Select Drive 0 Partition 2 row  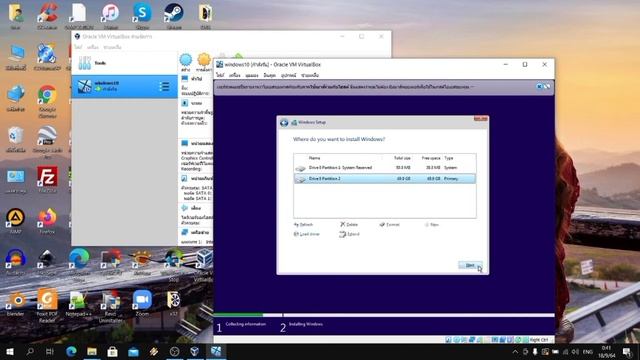click(384, 179)
